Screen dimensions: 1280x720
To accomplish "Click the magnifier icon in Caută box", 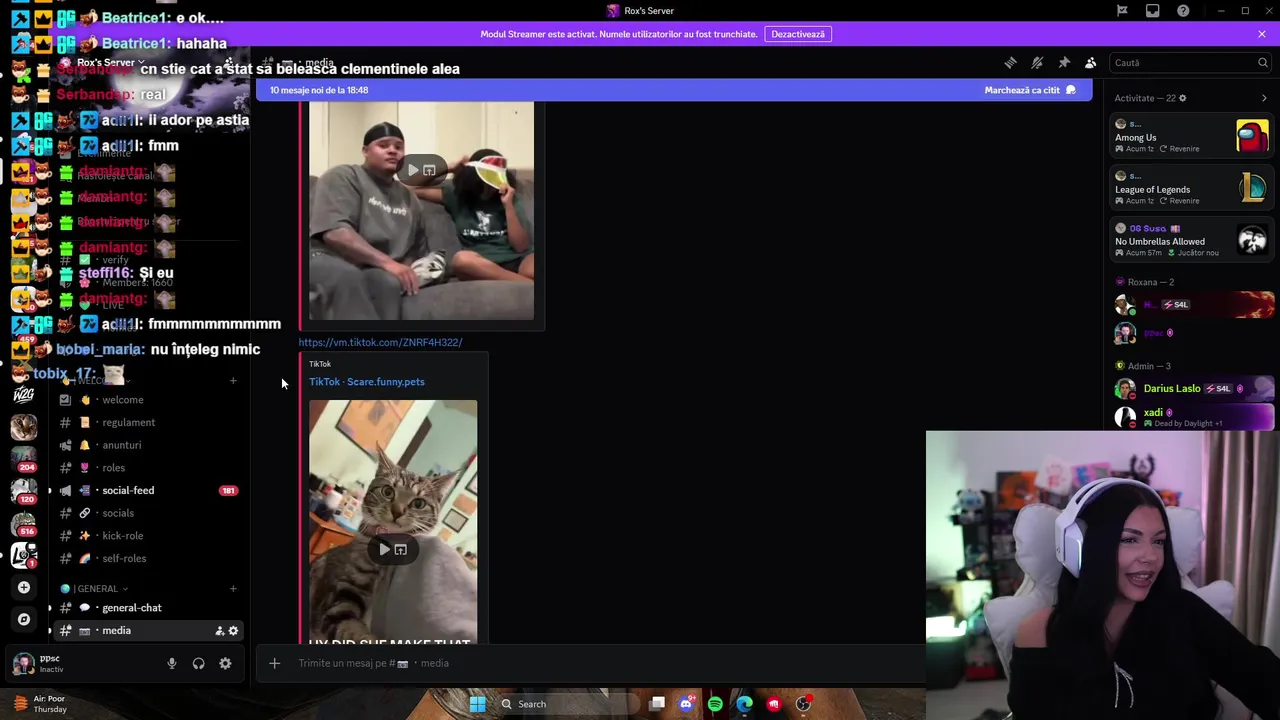I will pyautogui.click(x=1262, y=63).
